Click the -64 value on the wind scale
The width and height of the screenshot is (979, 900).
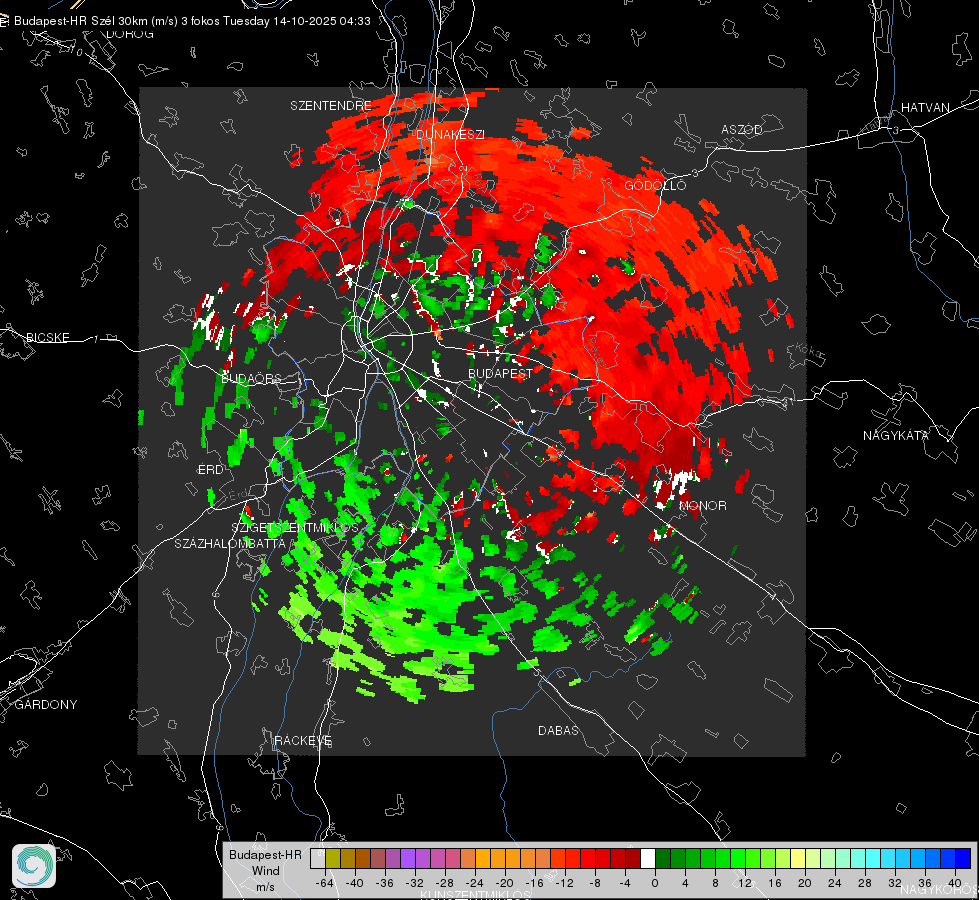pos(325,883)
